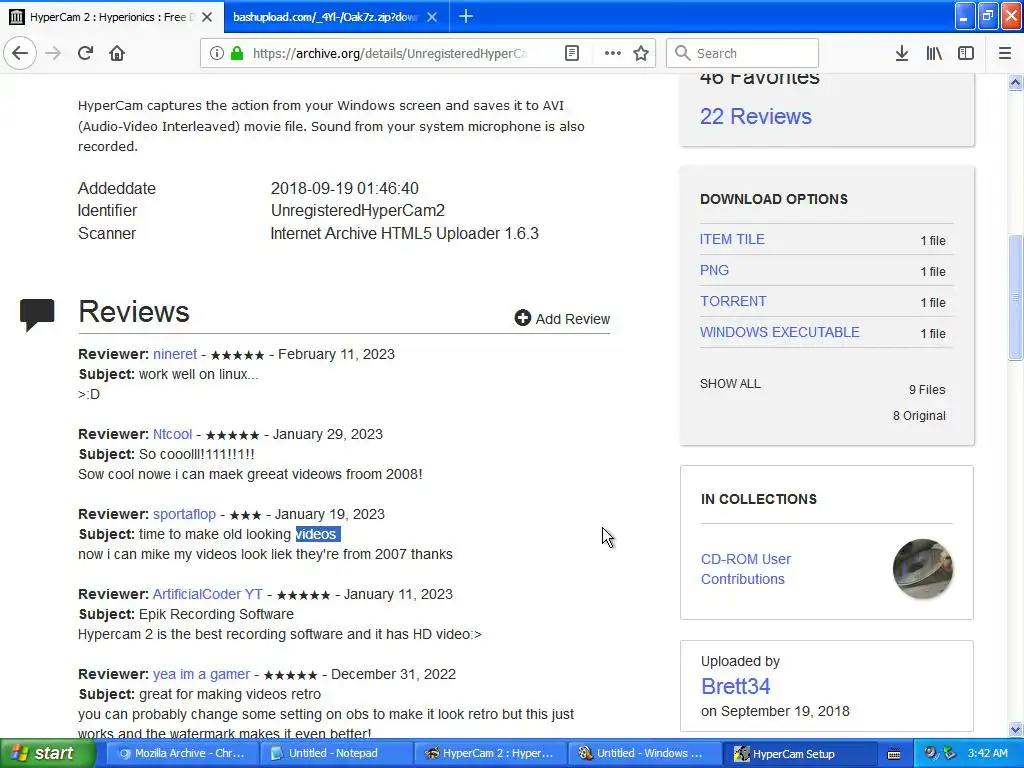Switch to HyperCam 2 Firefox taskbar item
The image size is (1024, 768).
click(x=490, y=754)
